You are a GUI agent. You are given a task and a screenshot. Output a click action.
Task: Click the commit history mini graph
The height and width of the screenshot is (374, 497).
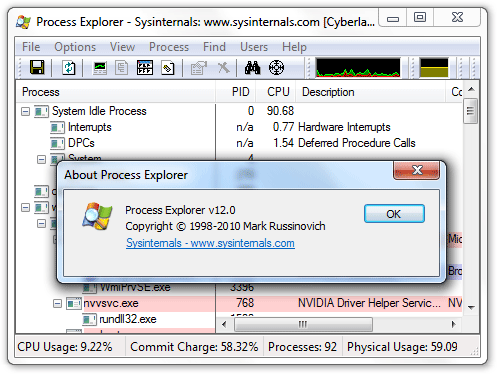pyautogui.click(x=434, y=68)
